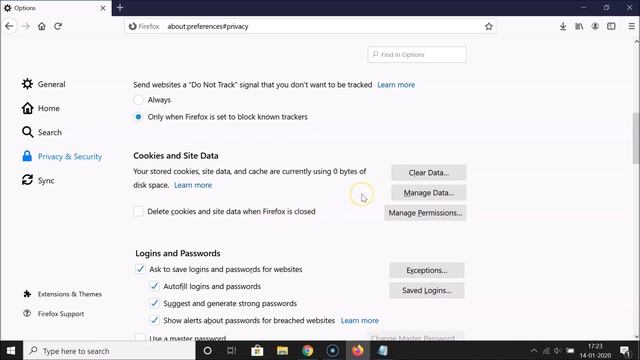This screenshot has width=640, height=360.
Task: Open Learn more about Do Not Track
Action: 396,84
